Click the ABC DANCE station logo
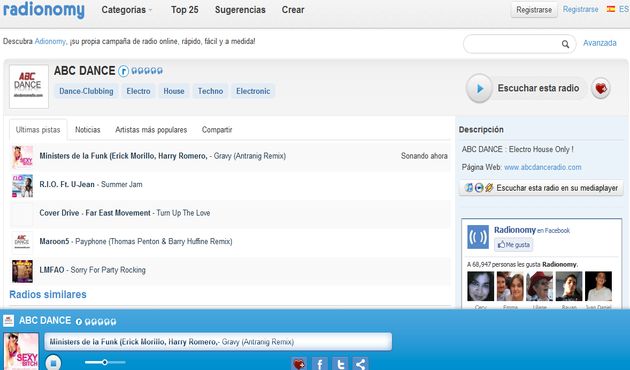This screenshot has height=370, width=630. (x=29, y=86)
